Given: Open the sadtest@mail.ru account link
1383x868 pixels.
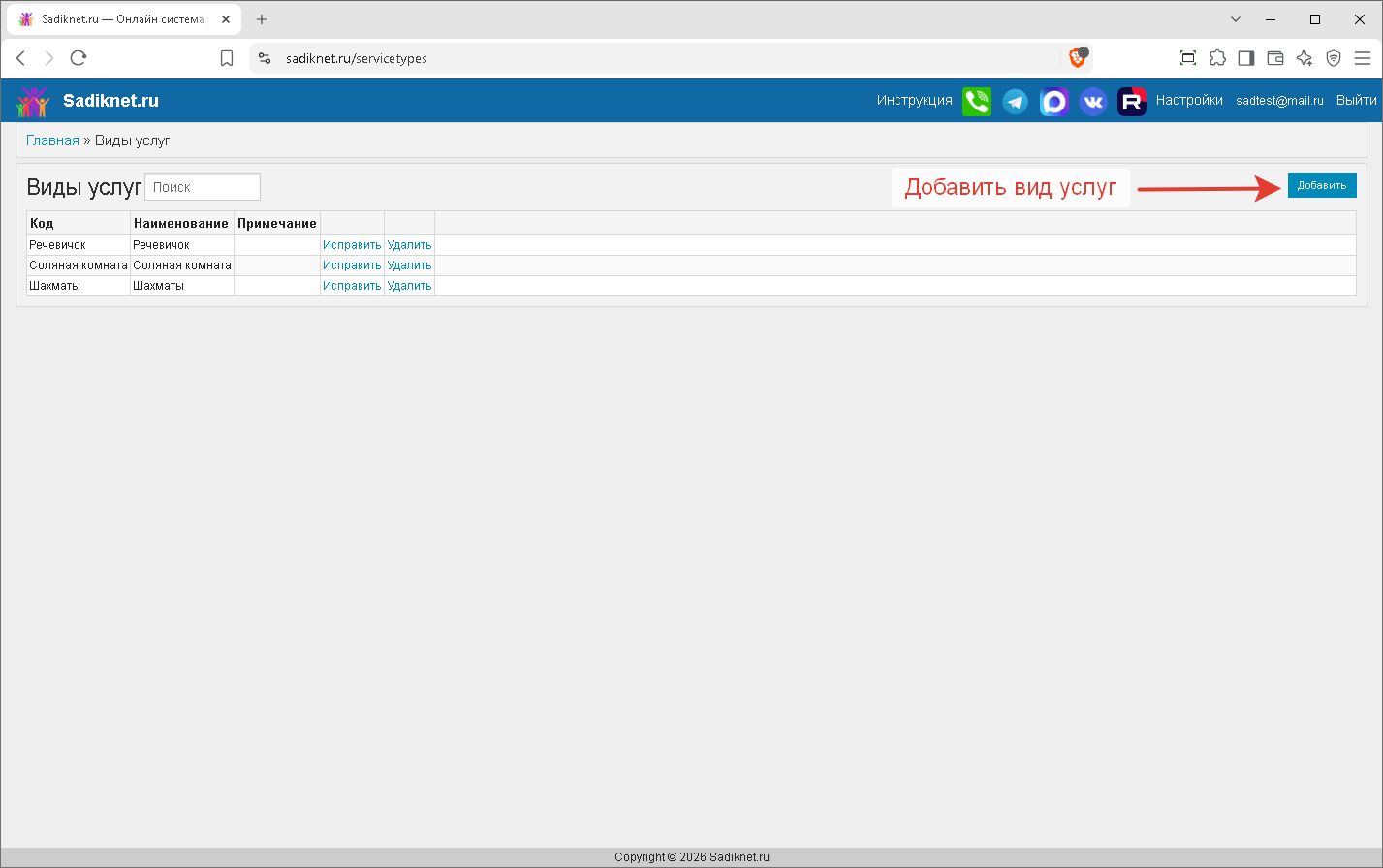Looking at the screenshot, I should pyautogui.click(x=1279, y=101).
